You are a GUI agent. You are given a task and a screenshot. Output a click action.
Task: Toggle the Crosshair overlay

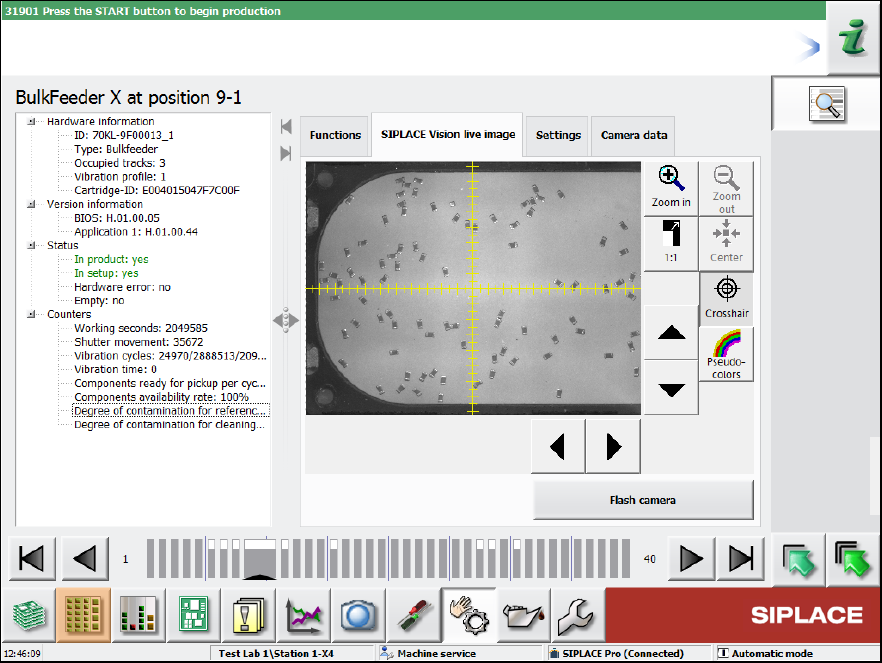click(726, 299)
